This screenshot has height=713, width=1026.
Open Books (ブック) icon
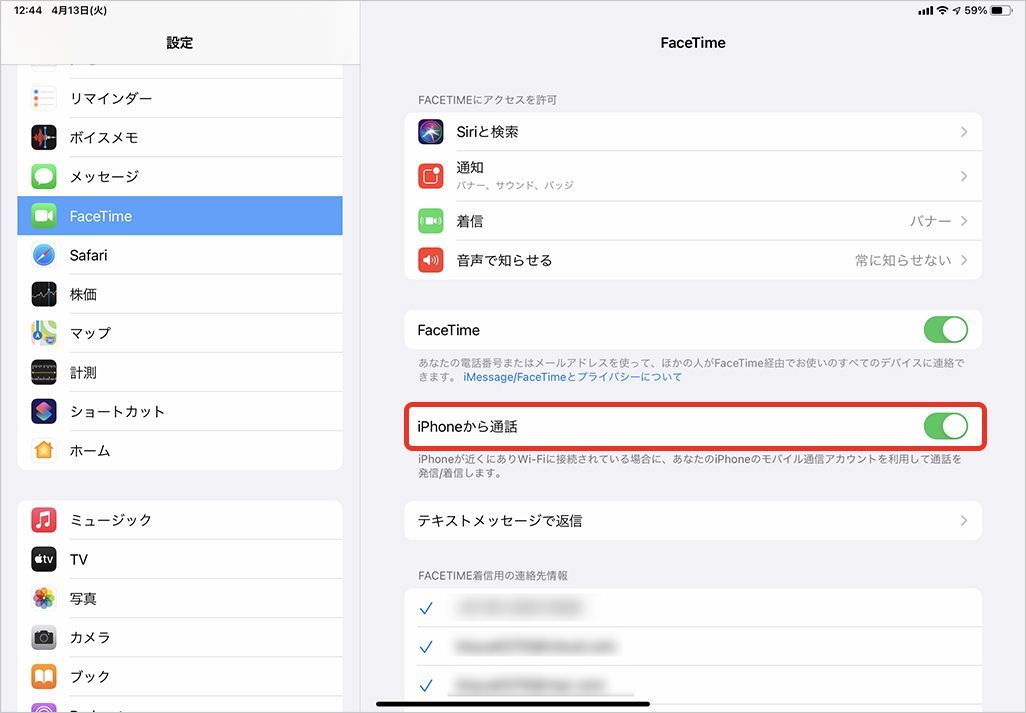pyautogui.click(x=44, y=676)
